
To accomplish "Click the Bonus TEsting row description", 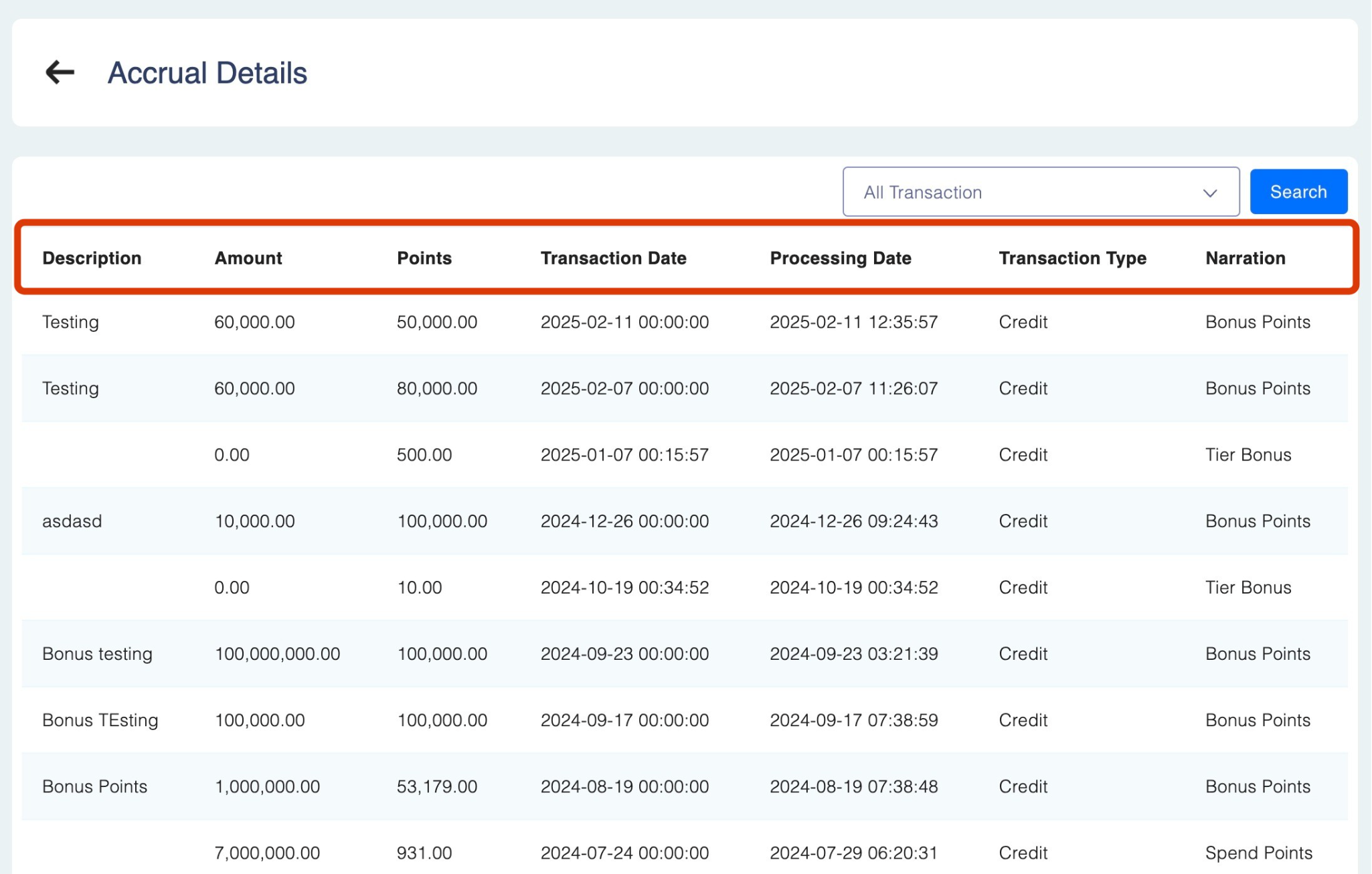I will click(100, 720).
